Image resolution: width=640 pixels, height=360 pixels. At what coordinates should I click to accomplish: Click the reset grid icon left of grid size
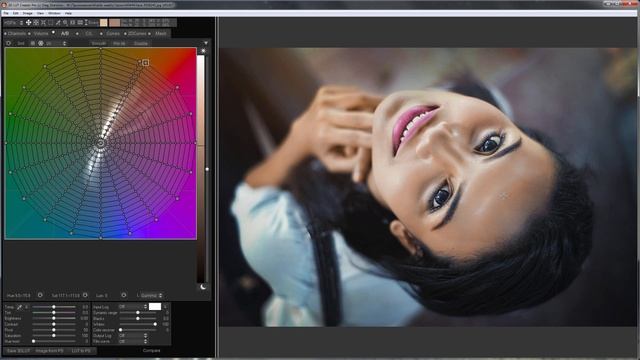pyautogui.click(x=9, y=43)
